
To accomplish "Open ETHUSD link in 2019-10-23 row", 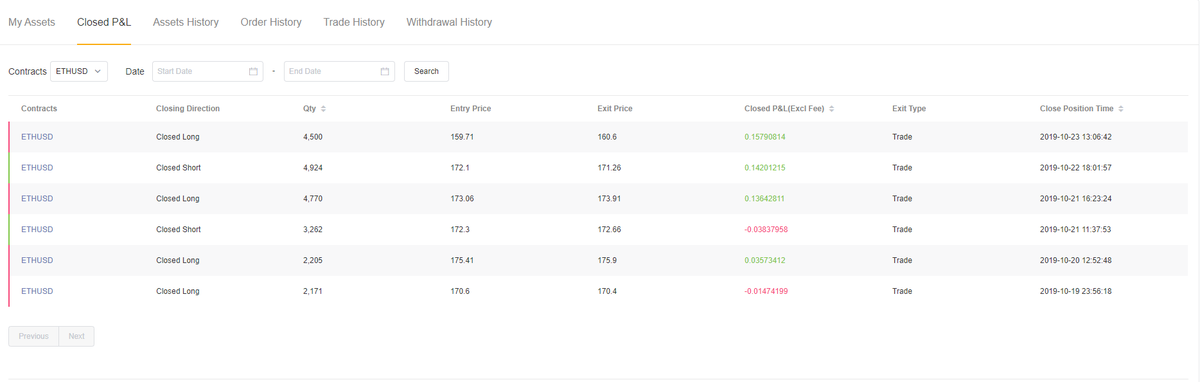I will [37, 136].
